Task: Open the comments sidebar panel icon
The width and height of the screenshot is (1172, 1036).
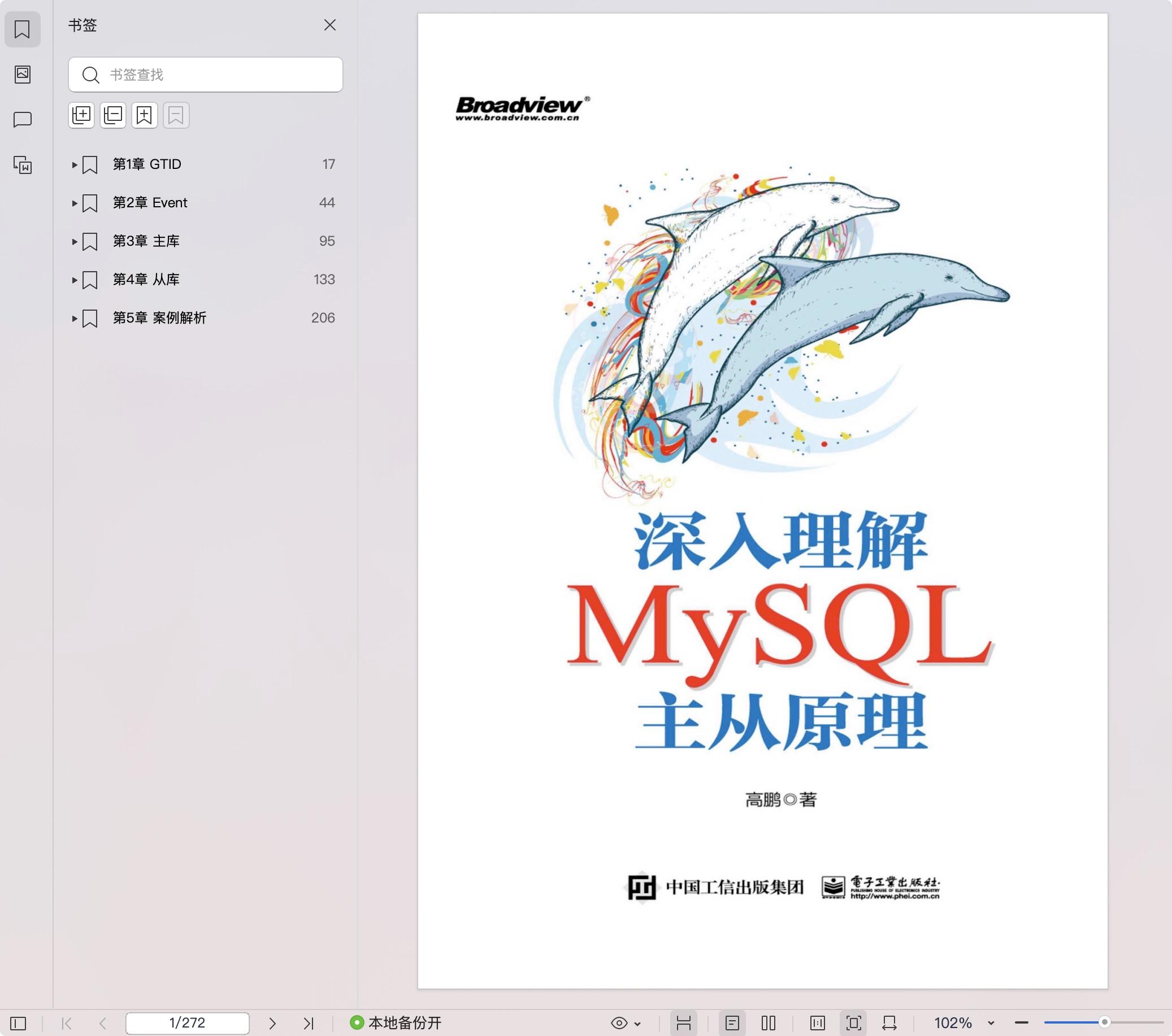Action: pyautogui.click(x=23, y=119)
